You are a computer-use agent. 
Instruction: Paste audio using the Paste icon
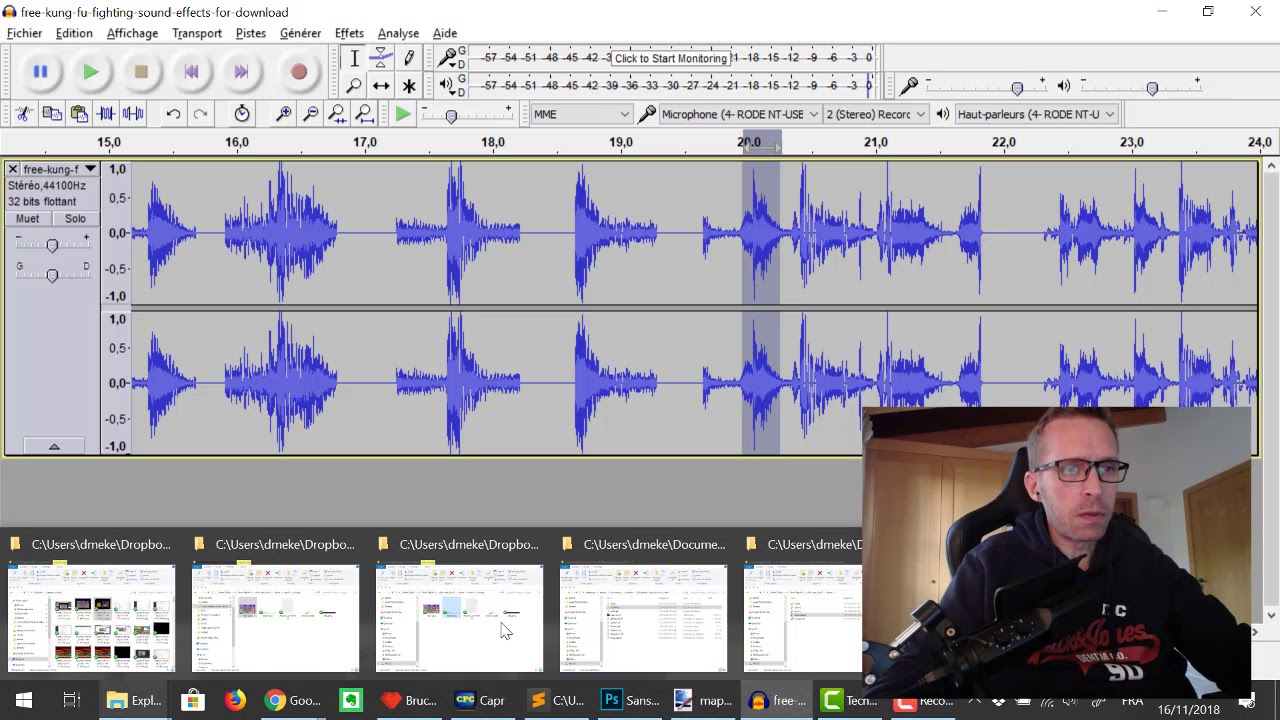pos(79,114)
